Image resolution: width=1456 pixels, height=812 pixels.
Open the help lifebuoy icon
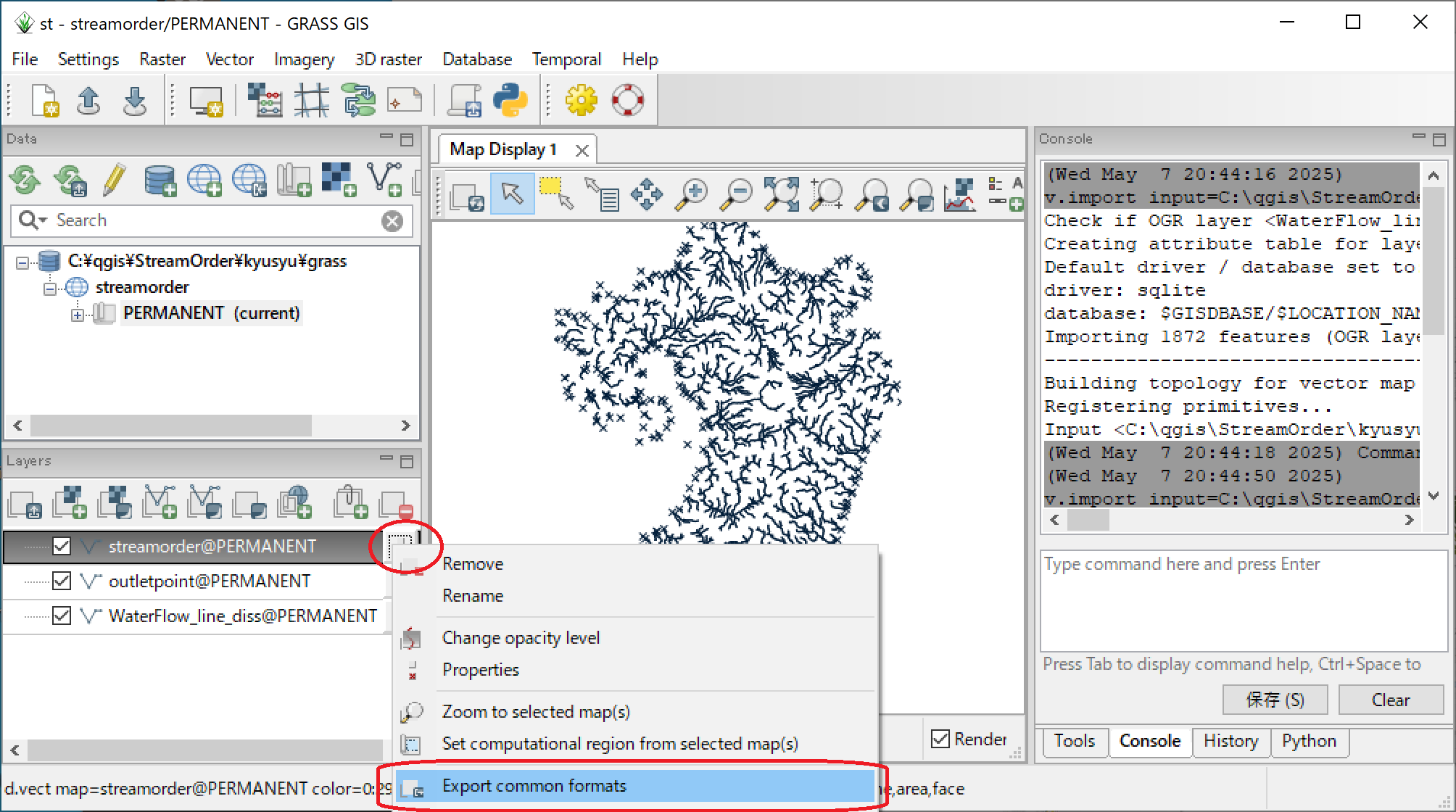[627, 100]
